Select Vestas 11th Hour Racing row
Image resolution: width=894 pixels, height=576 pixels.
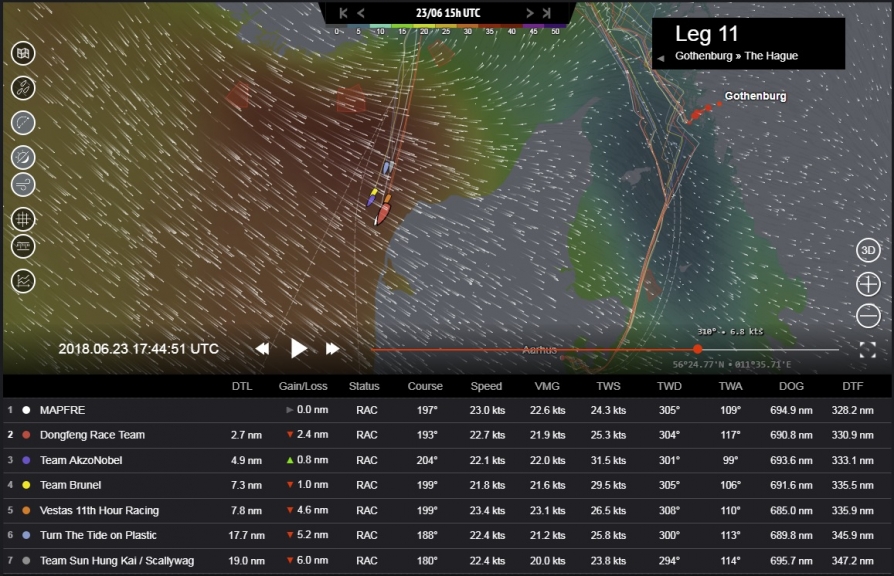[x=447, y=510]
